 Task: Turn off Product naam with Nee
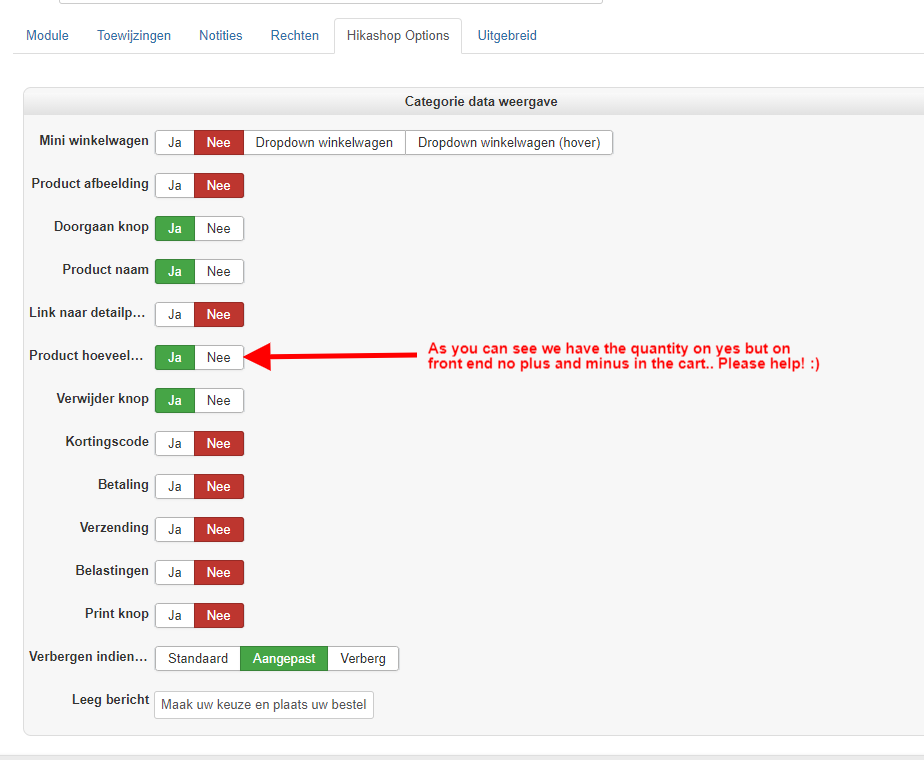219,272
